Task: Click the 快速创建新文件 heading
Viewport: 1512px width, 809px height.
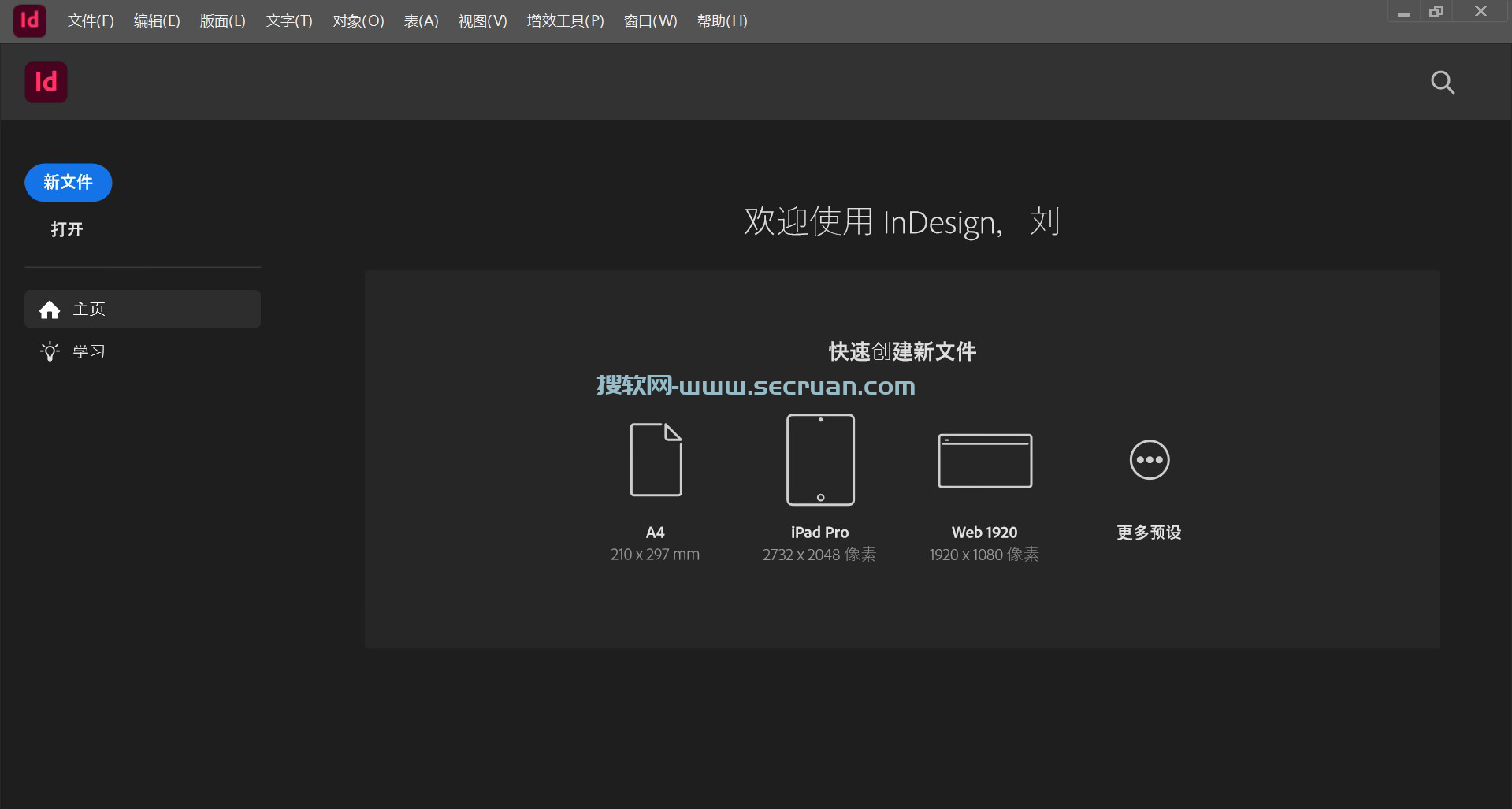Action: coord(903,351)
